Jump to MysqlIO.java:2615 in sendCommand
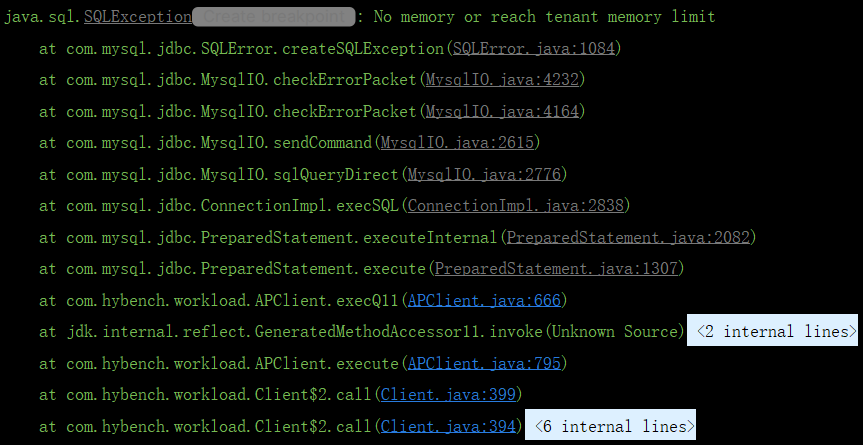The height and width of the screenshot is (445, 863). coord(460,143)
